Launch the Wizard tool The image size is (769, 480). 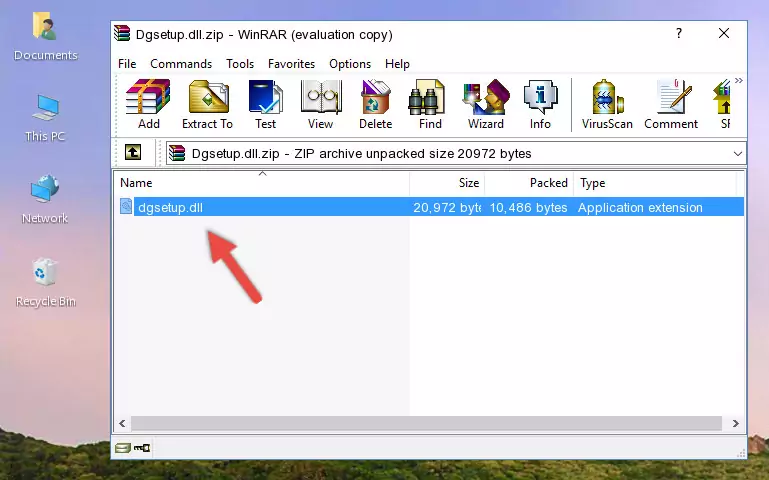click(486, 104)
